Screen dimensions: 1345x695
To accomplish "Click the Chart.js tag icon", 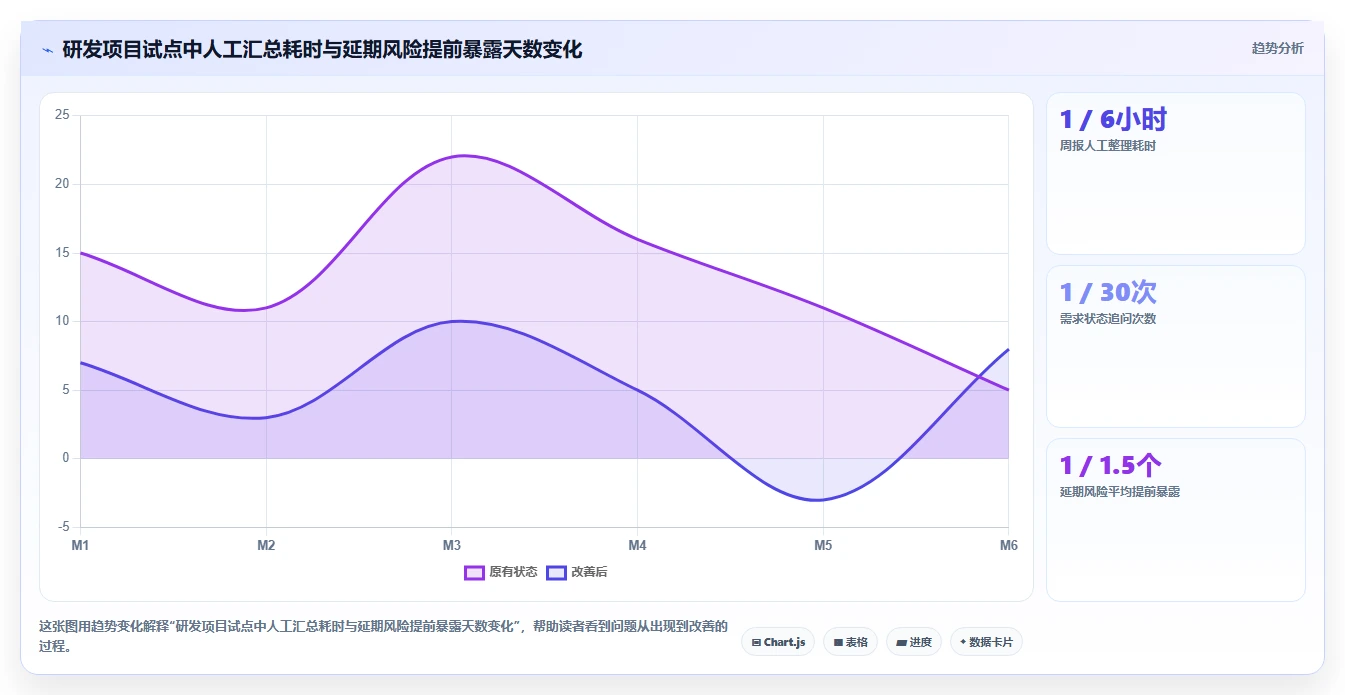I will pyautogui.click(x=756, y=642).
